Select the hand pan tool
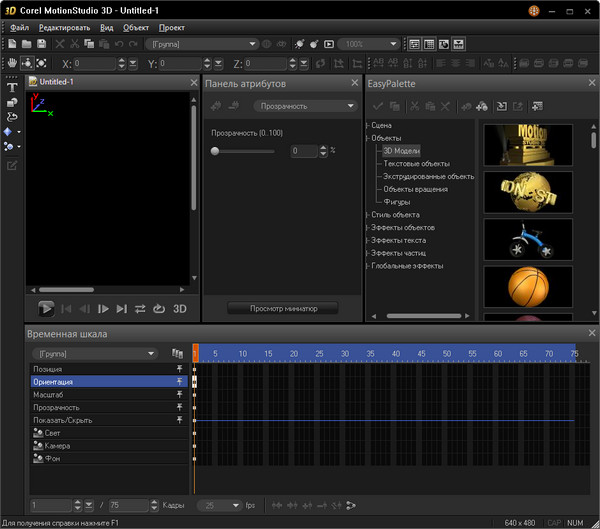The image size is (600, 529). point(12,63)
